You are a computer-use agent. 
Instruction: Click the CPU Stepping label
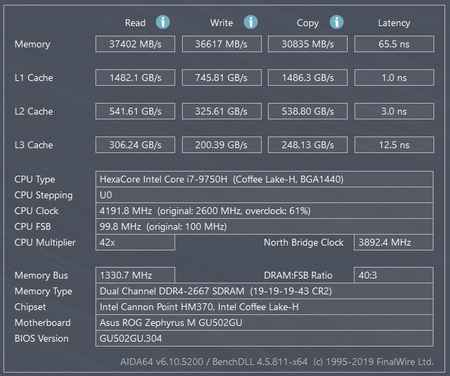pos(43,195)
